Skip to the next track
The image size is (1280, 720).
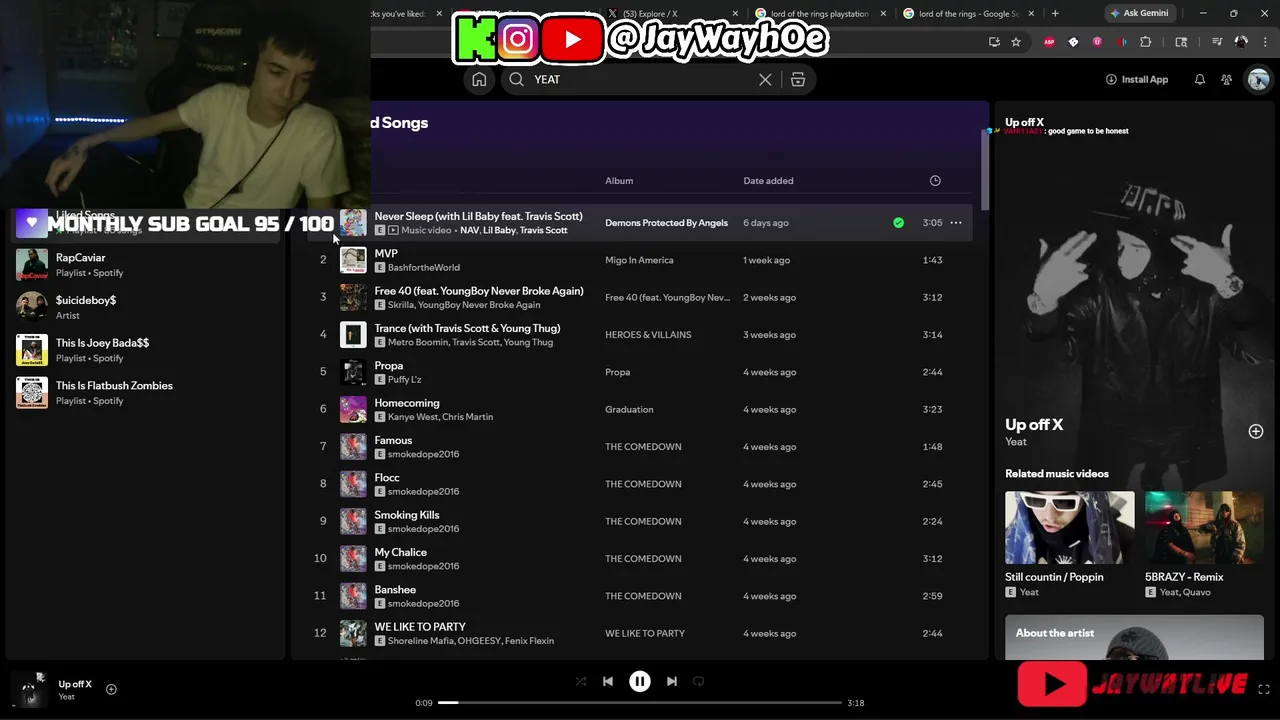click(672, 681)
